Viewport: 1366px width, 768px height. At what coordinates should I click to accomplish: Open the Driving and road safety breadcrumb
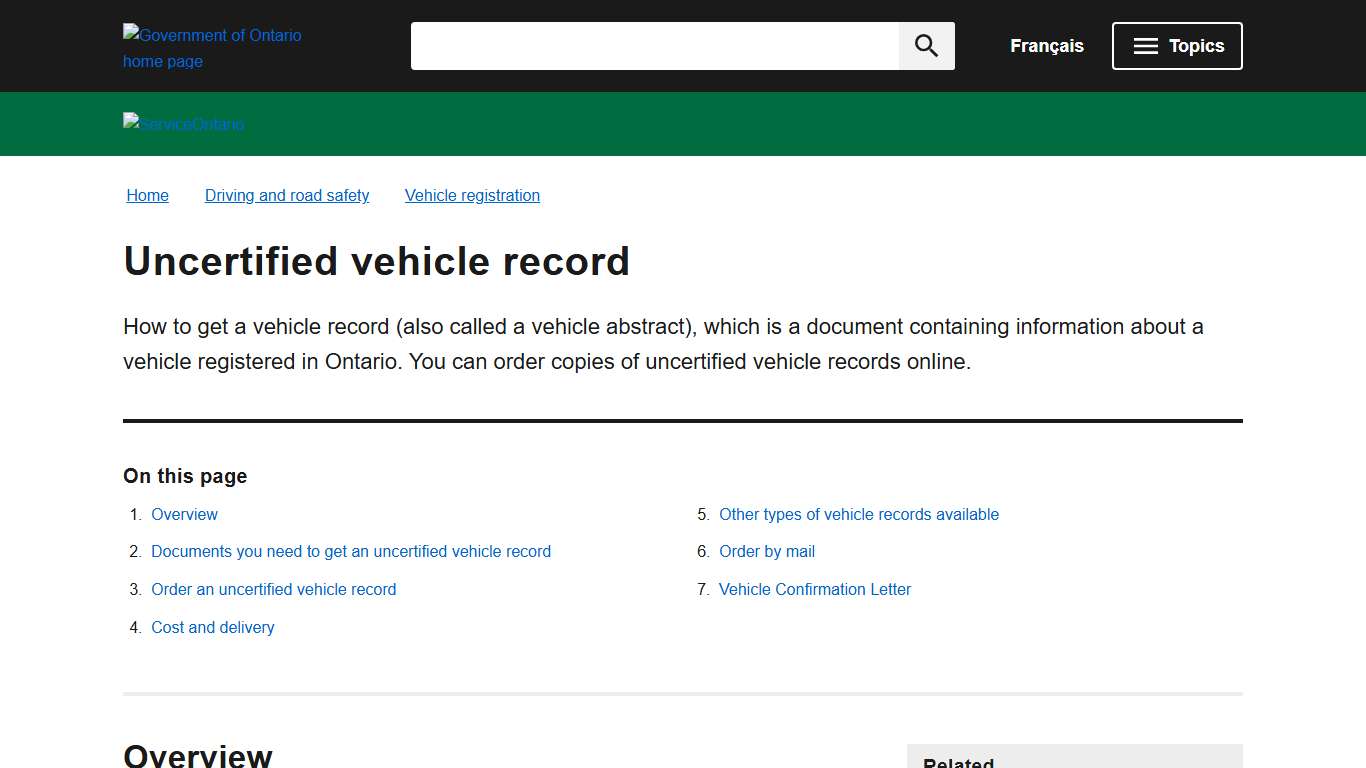287,195
